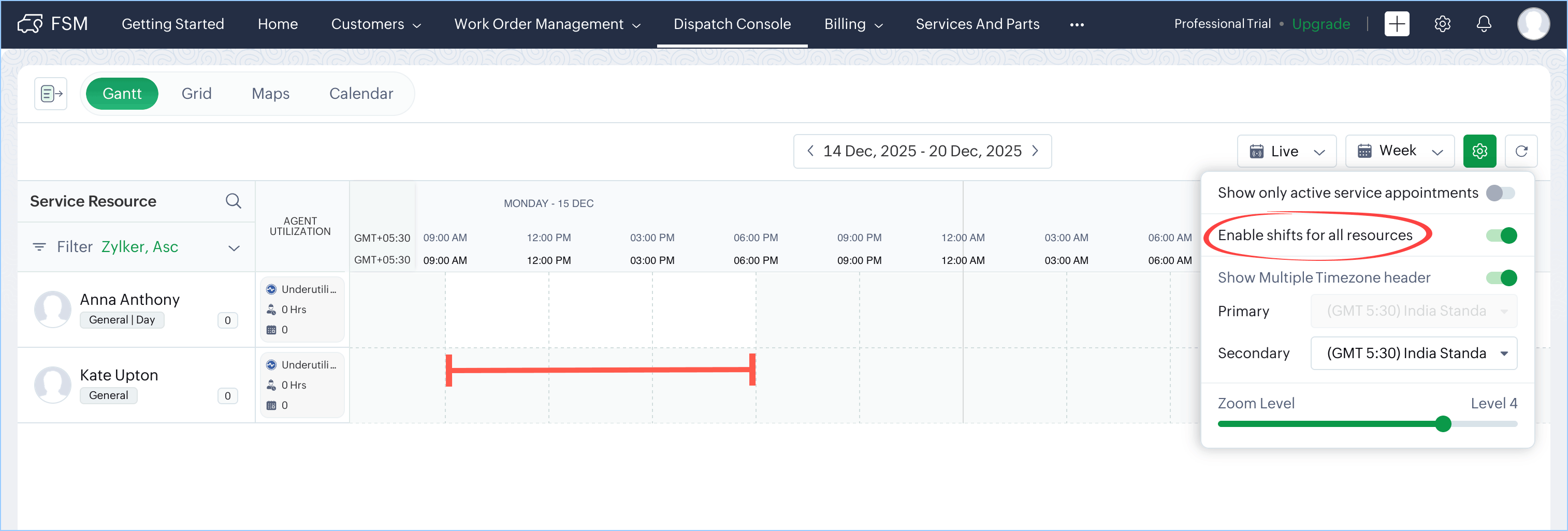Switch to the Maps tab
The image size is (1568, 531).
pos(270,94)
